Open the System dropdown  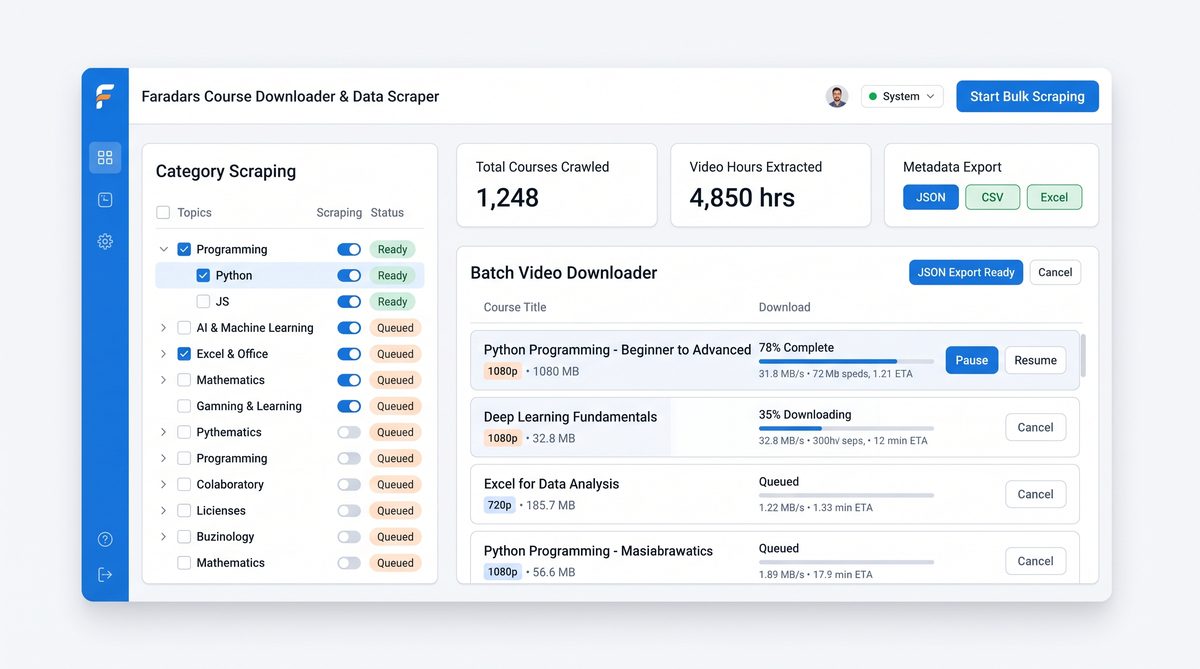(x=902, y=96)
